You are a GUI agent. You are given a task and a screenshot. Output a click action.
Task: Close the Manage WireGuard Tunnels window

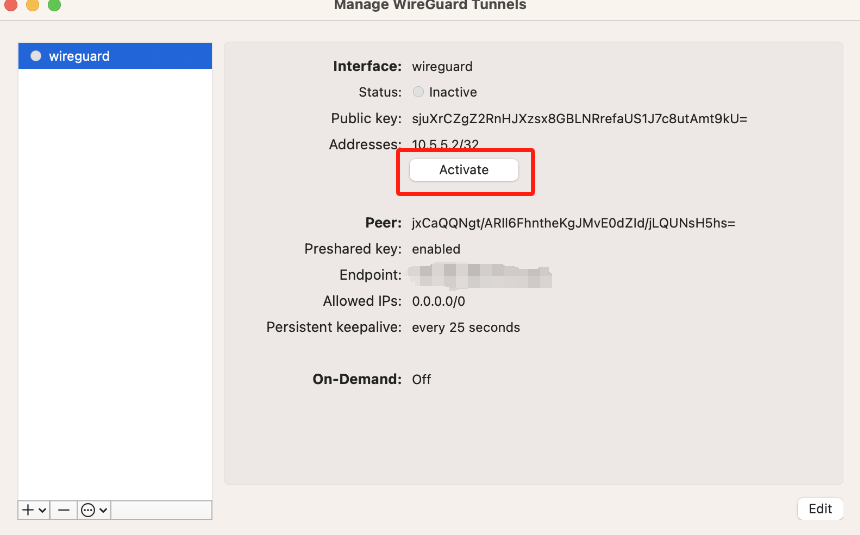click(9, 5)
